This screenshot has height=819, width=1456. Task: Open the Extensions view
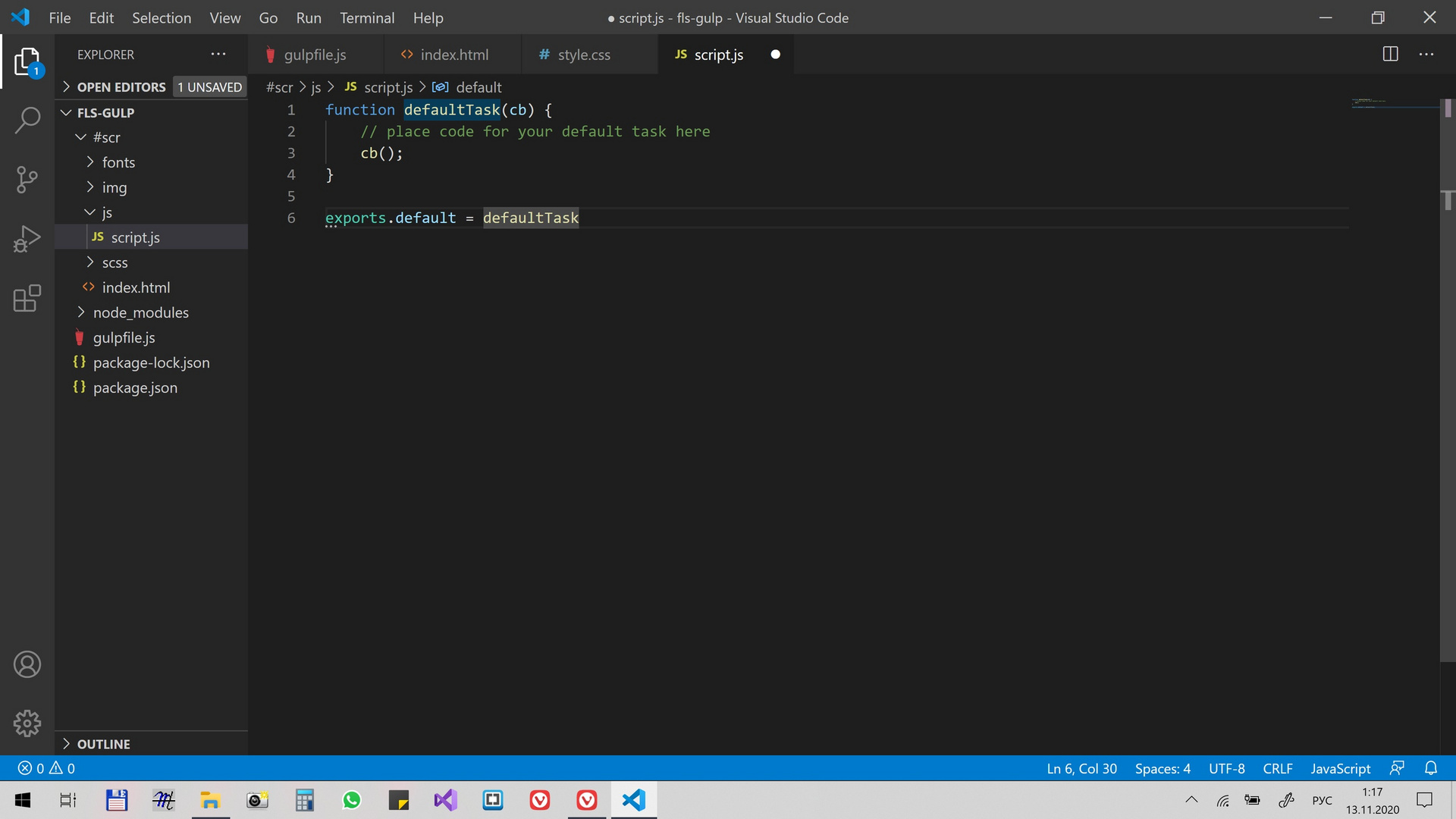click(27, 298)
